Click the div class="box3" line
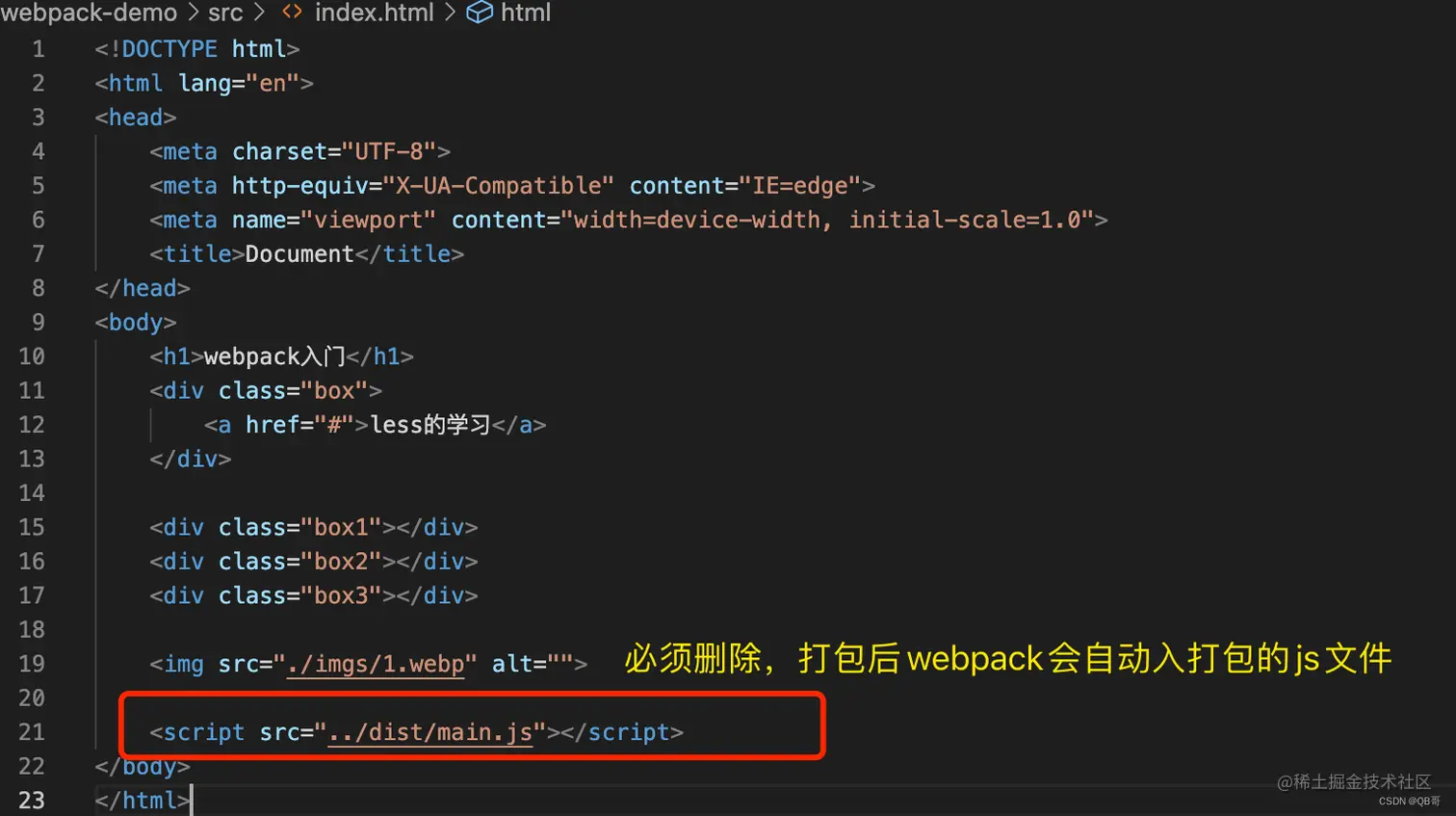 (314, 596)
